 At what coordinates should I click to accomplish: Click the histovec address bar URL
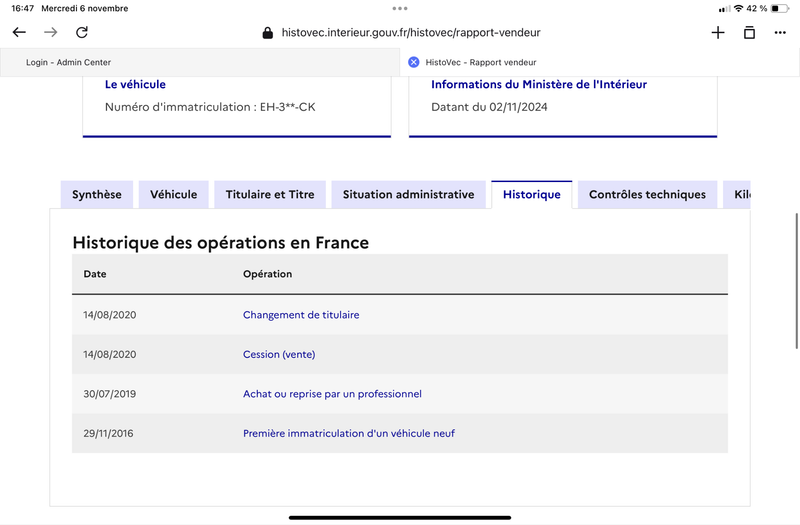click(411, 33)
